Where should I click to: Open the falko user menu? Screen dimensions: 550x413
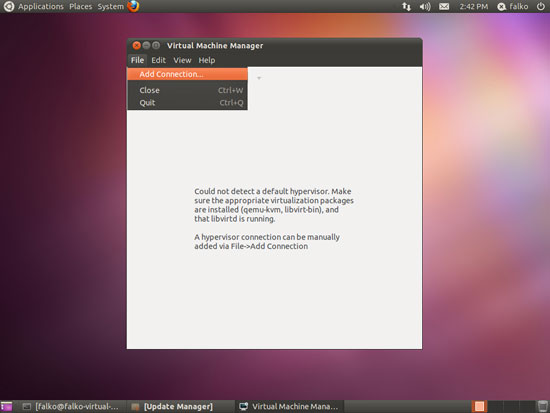coord(513,6)
